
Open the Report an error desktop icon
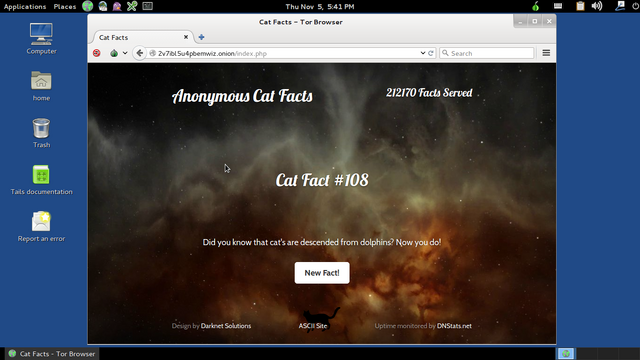point(41,227)
